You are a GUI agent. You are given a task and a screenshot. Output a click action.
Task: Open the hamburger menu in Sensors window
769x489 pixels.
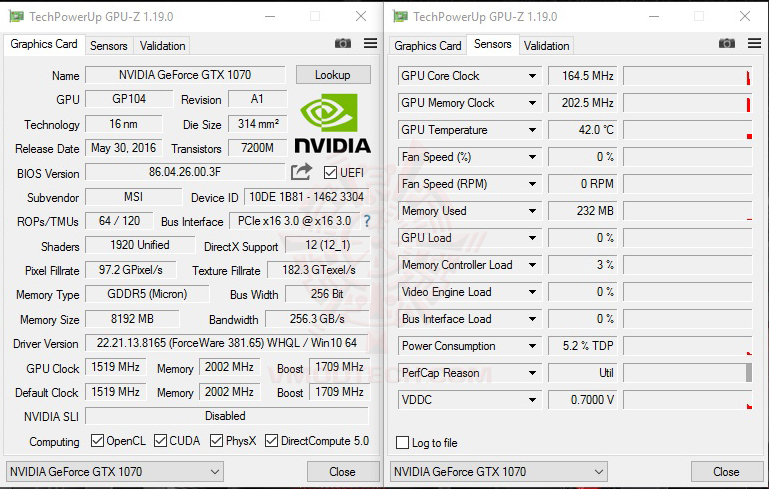click(754, 44)
